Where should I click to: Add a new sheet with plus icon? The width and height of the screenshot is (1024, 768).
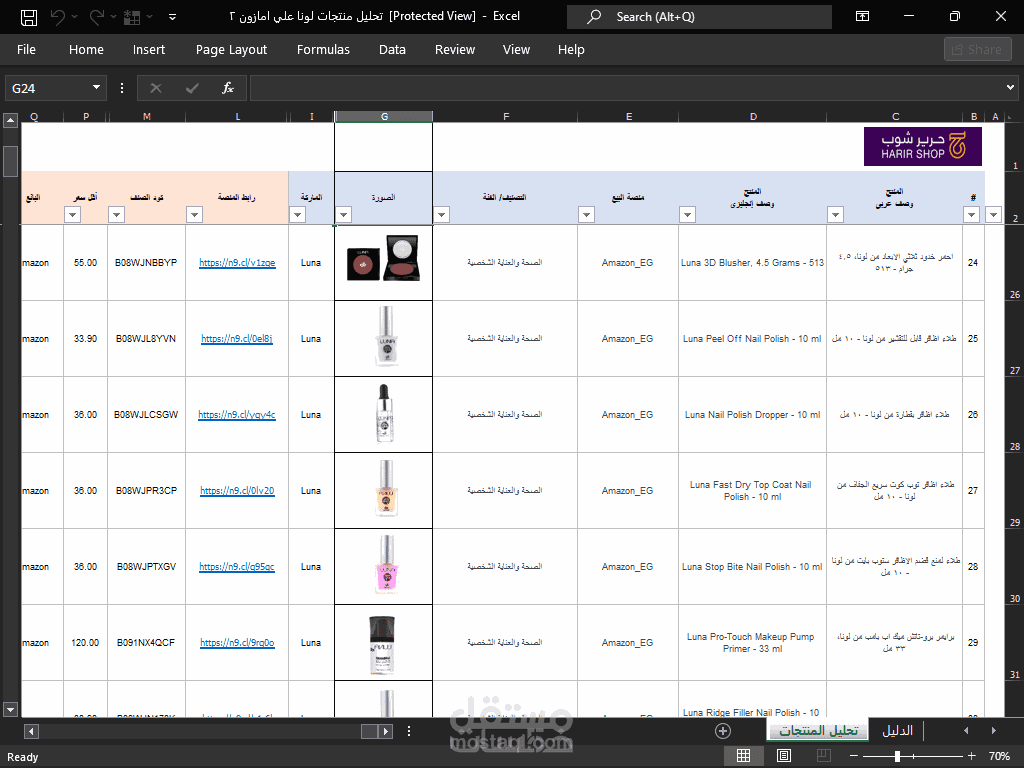click(x=722, y=731)
